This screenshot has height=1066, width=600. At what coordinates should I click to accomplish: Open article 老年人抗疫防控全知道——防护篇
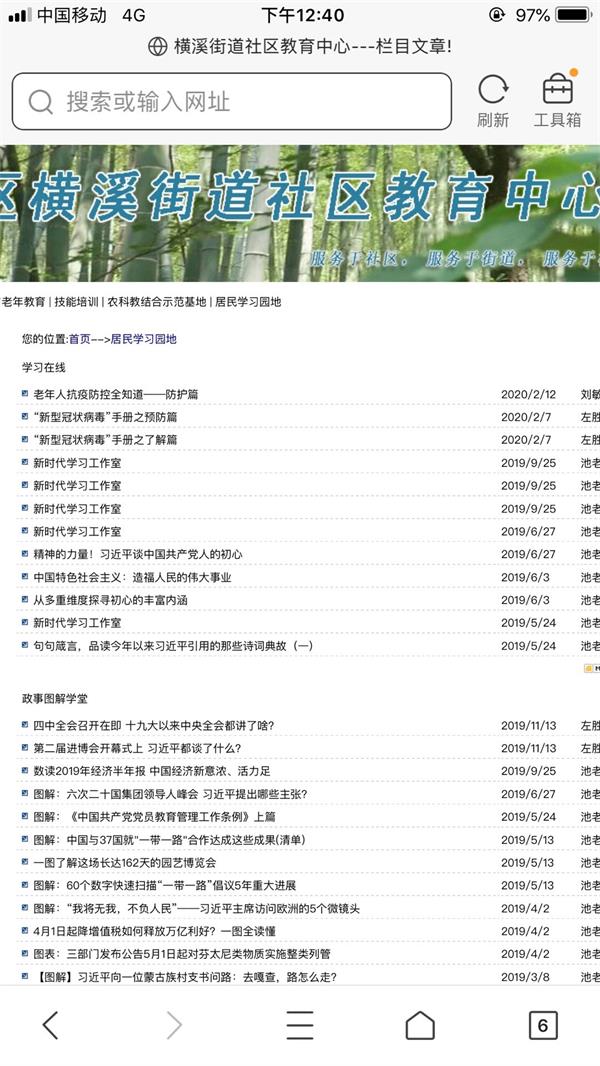coord(115,394)
